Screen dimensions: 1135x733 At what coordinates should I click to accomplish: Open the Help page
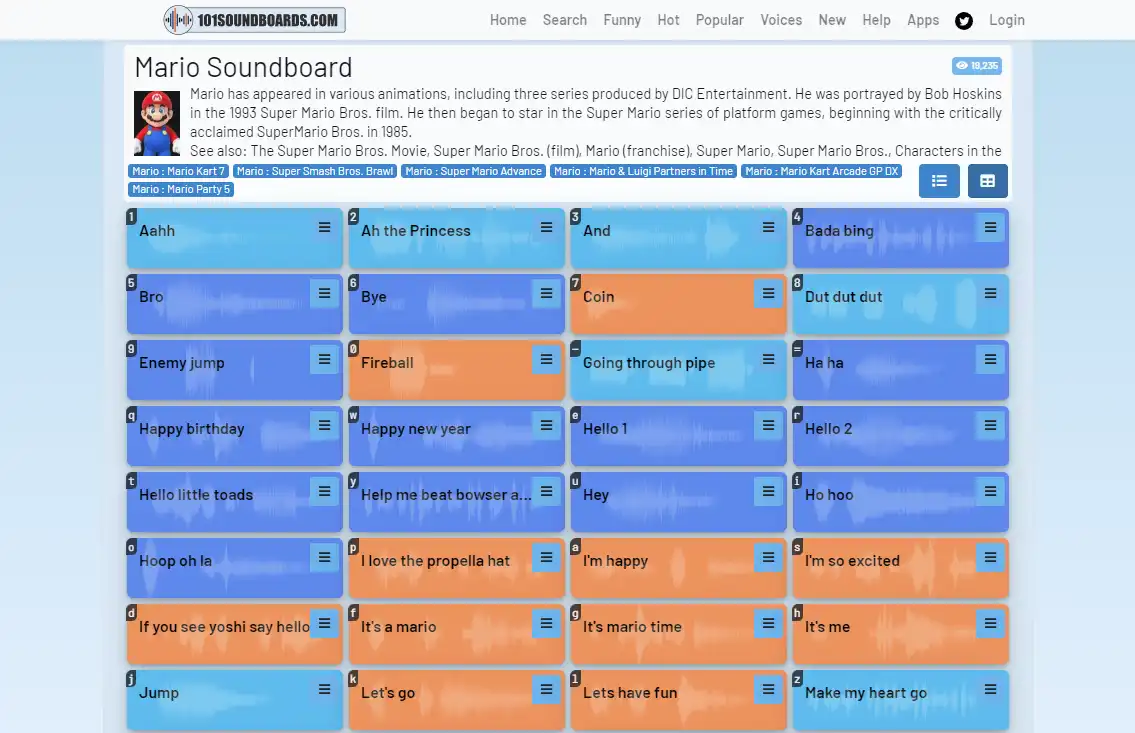pyautogui.click(x=876, y=20)
